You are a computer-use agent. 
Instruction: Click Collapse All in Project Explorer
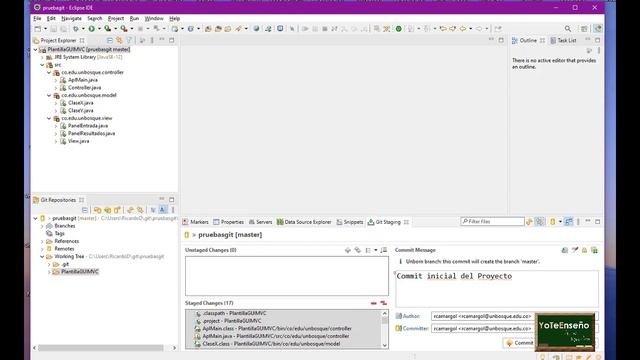[109, 40]
